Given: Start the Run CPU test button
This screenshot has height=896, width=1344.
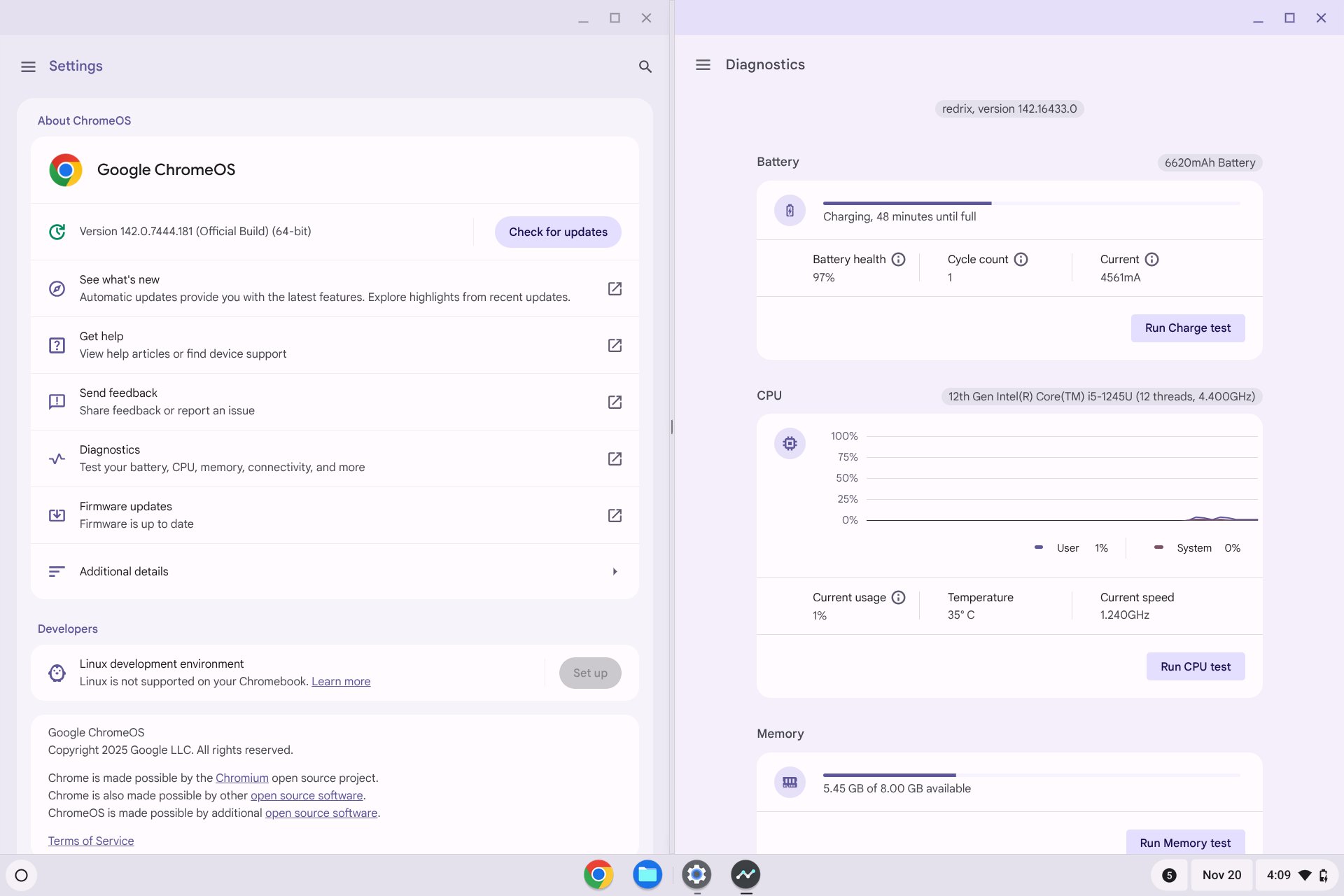Looking at the screenshot, I should tap(1195, 666).
